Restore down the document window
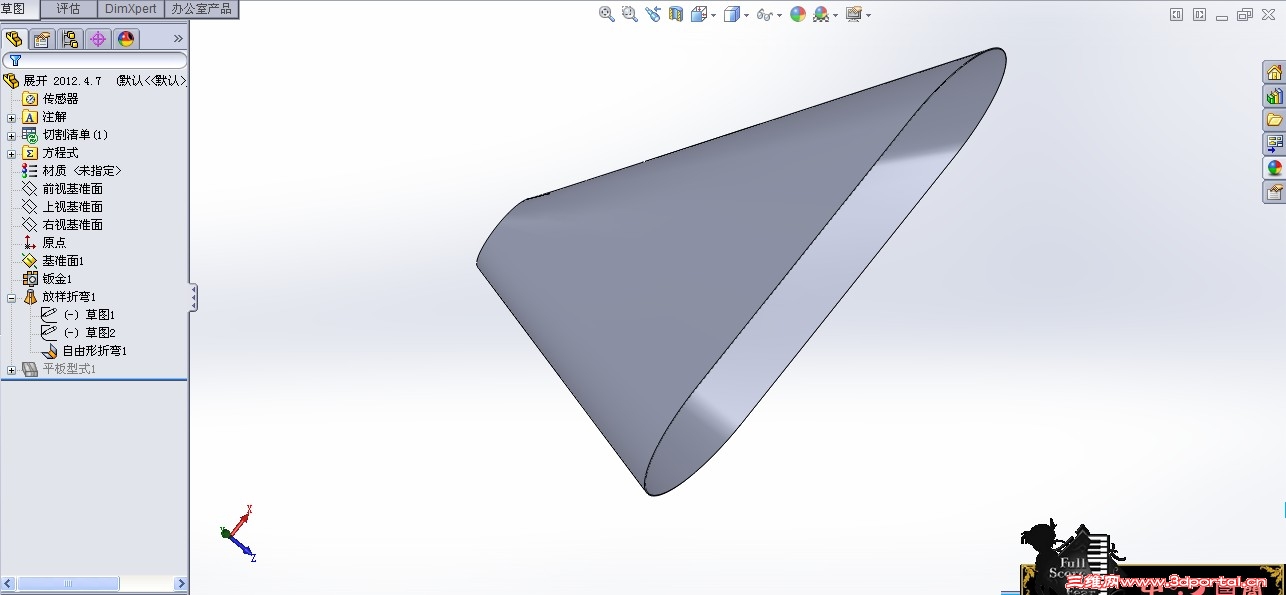This screenshot has height=595, width=1286. (1245, 14)
